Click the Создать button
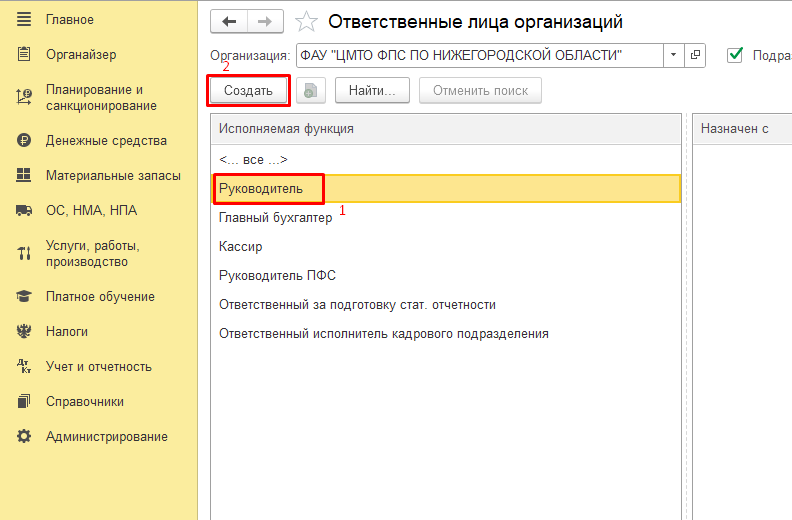 [x=249, y=90]
